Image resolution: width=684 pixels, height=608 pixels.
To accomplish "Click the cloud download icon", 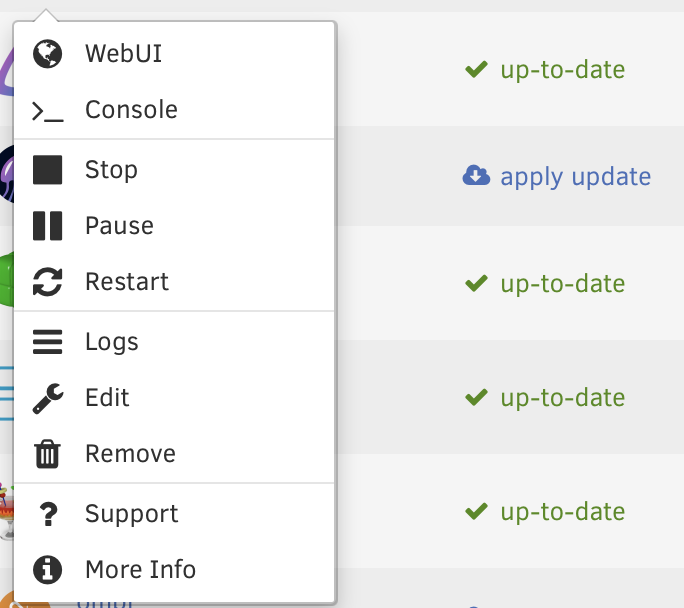I will pos(476,176).
